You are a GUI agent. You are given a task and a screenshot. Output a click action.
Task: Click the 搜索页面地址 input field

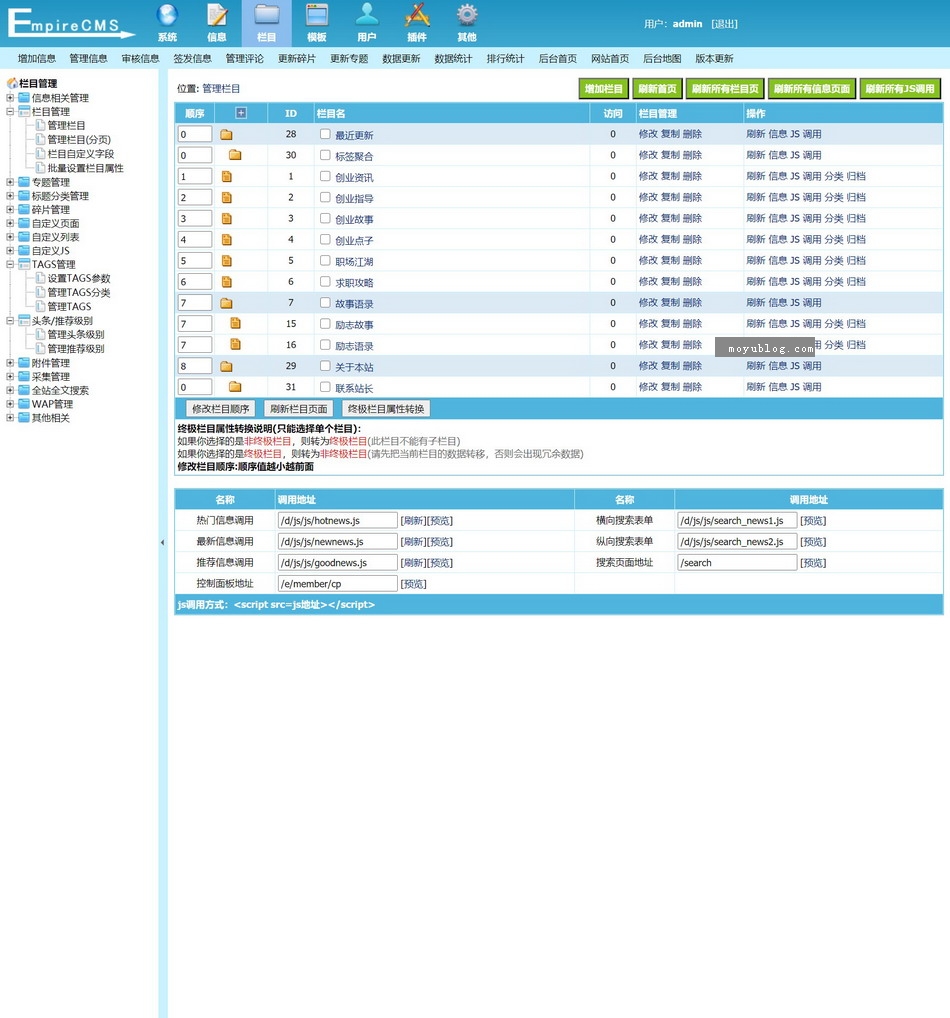[x=737, y=562]
